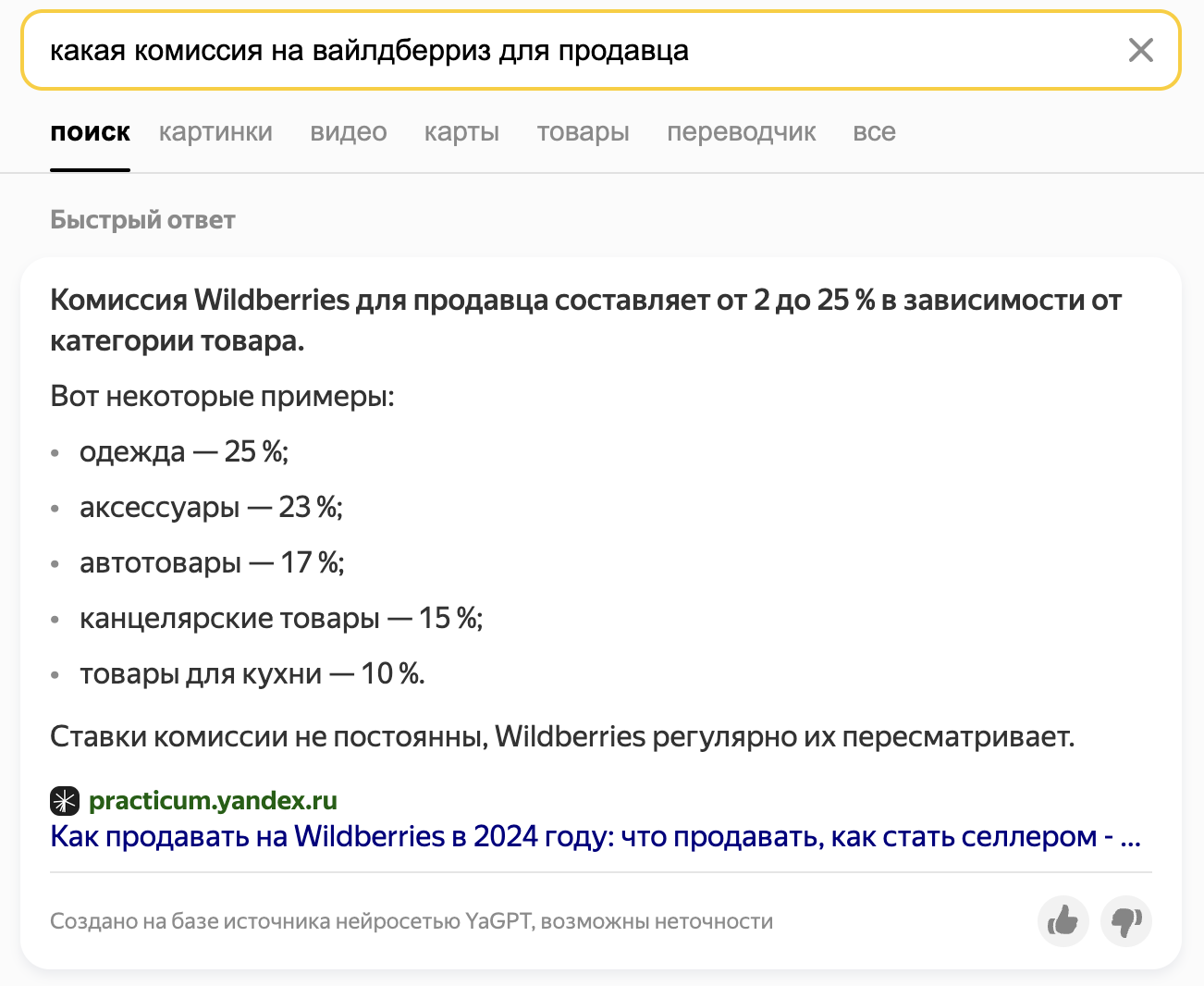Dislike the quick answer with thumbs down
Image resolution: width=1204 pixels, height=986 pixels.
click(x=1126, y=920)
